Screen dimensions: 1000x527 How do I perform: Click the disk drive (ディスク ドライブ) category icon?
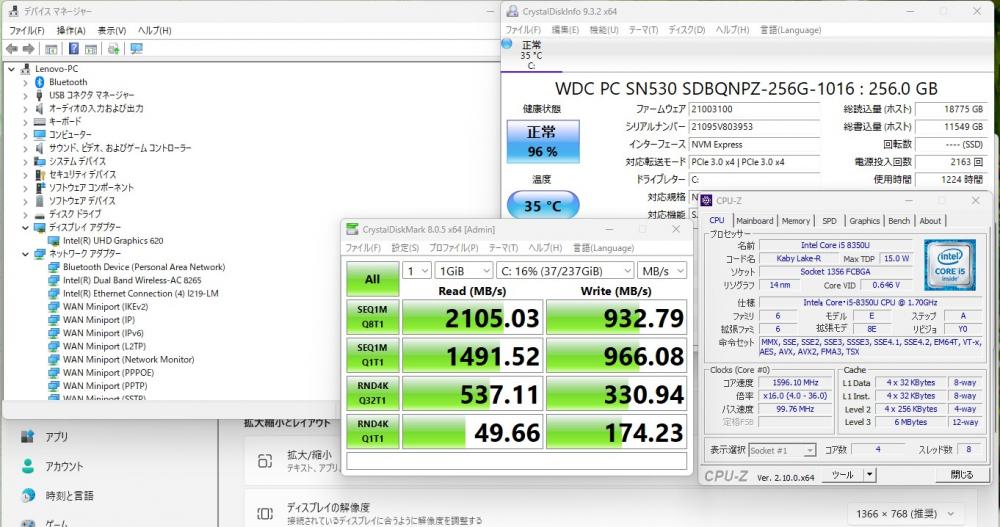[x=40, y=214]
